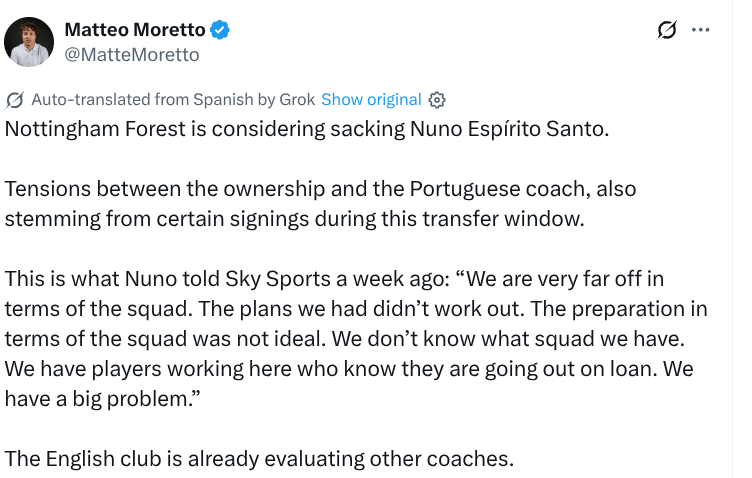This screenshot has height=478, width=752.
Task: Click the small Grok logo before Auto-translated
Action: pos(14,100)
